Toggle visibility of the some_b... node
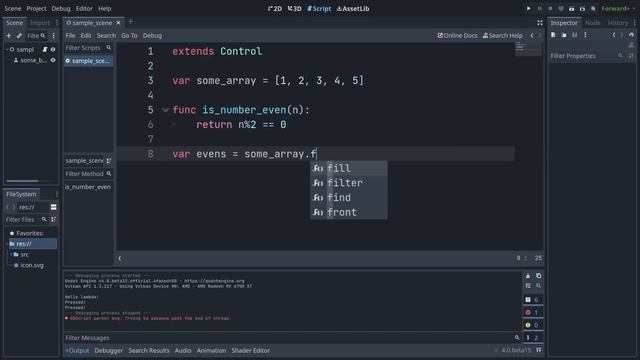The height and width of the screenshot is (360, 640). [53, 60]
